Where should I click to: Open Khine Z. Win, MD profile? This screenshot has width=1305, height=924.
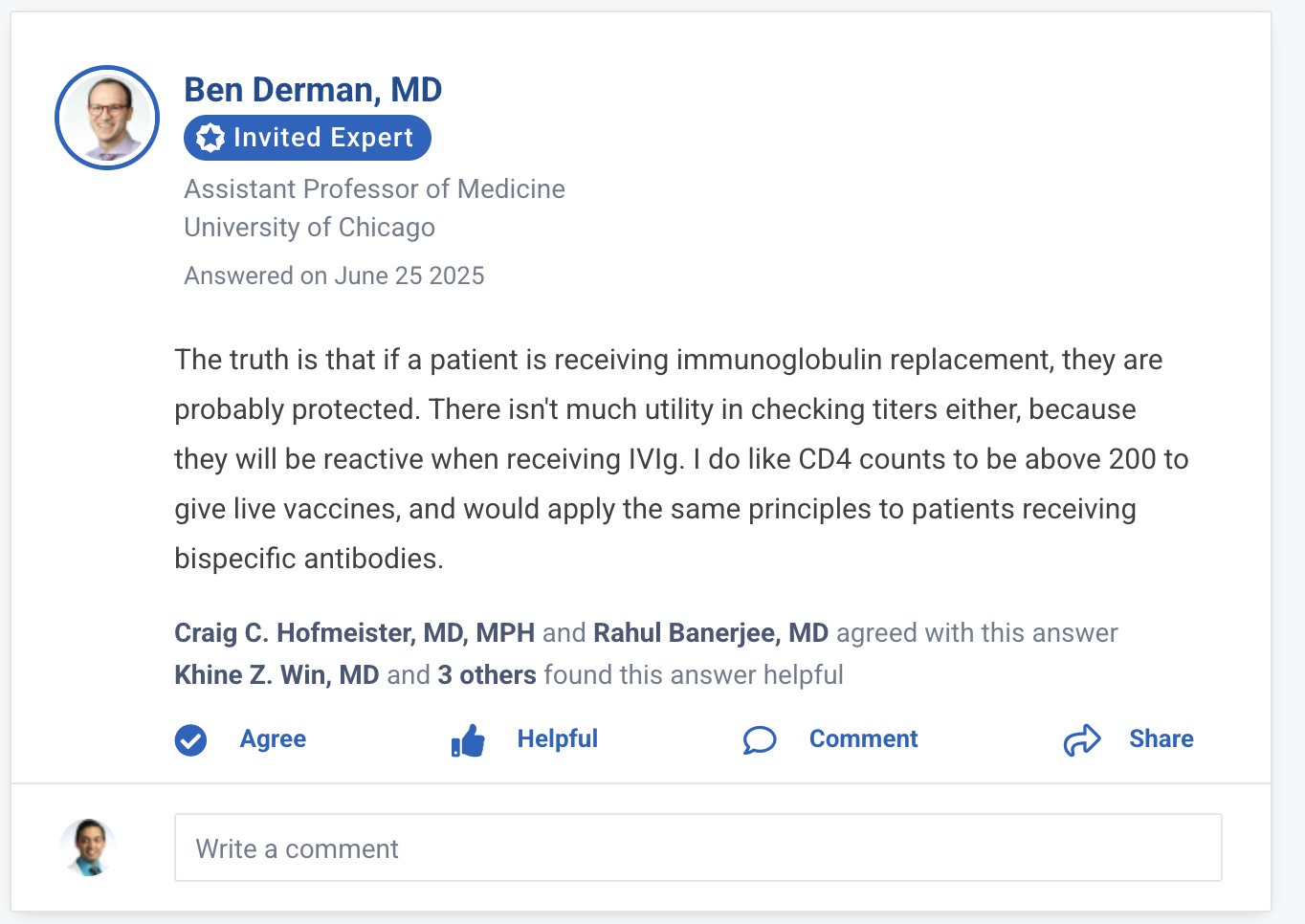click(x=276, y=675)
